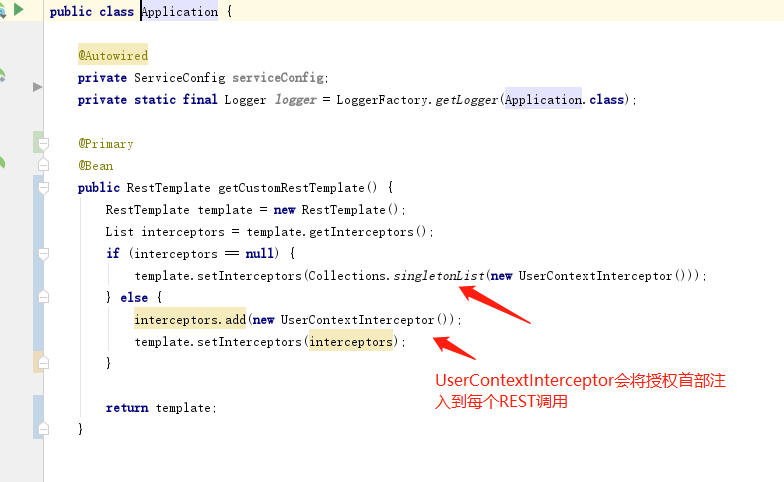Click the List type keyword
The height and width of the screenshot is (482, 784).
[x=120, y=232]
